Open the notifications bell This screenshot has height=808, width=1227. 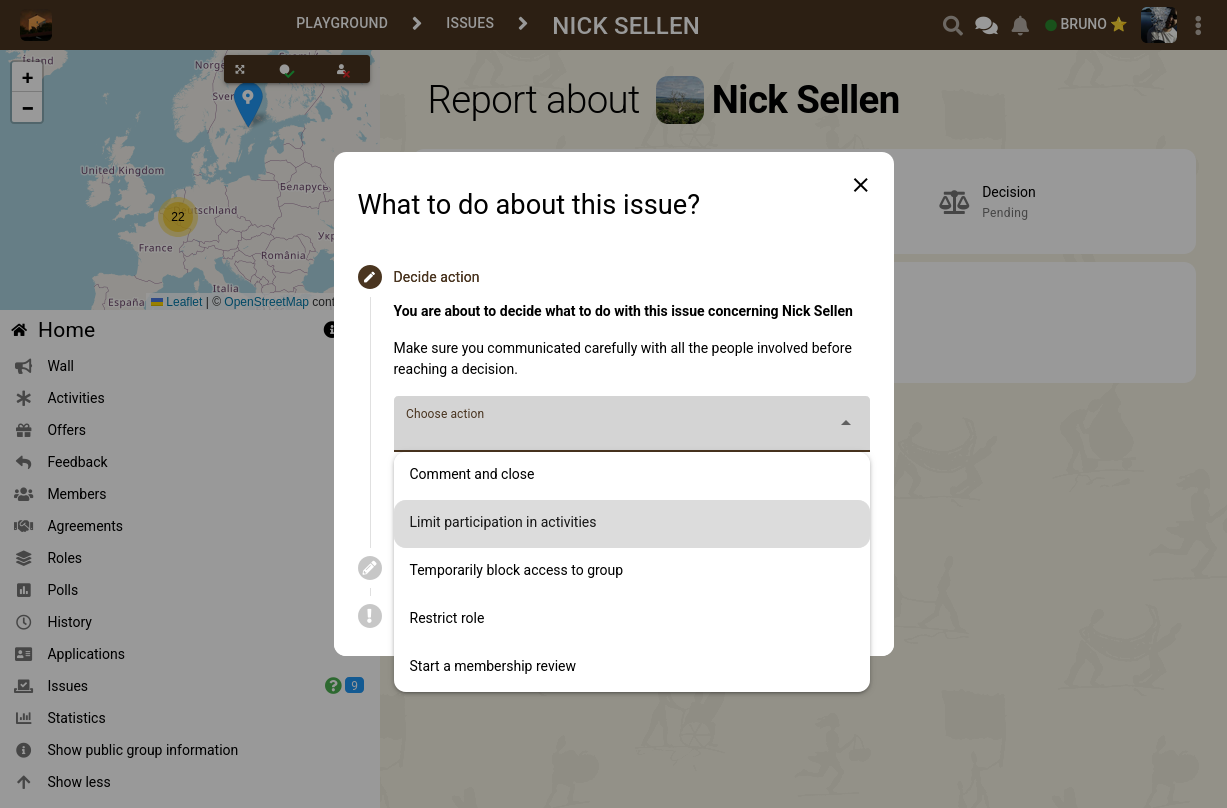tap(1020, 26)
